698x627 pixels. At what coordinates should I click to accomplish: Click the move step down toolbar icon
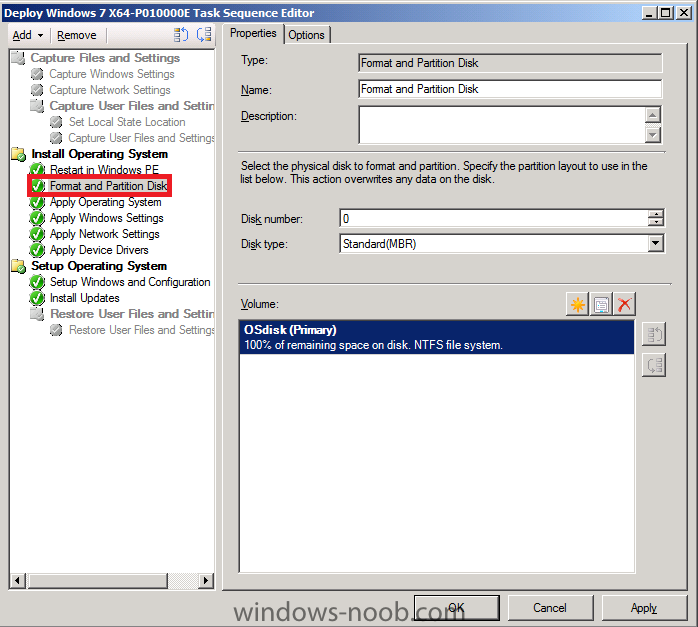[204, 35]
